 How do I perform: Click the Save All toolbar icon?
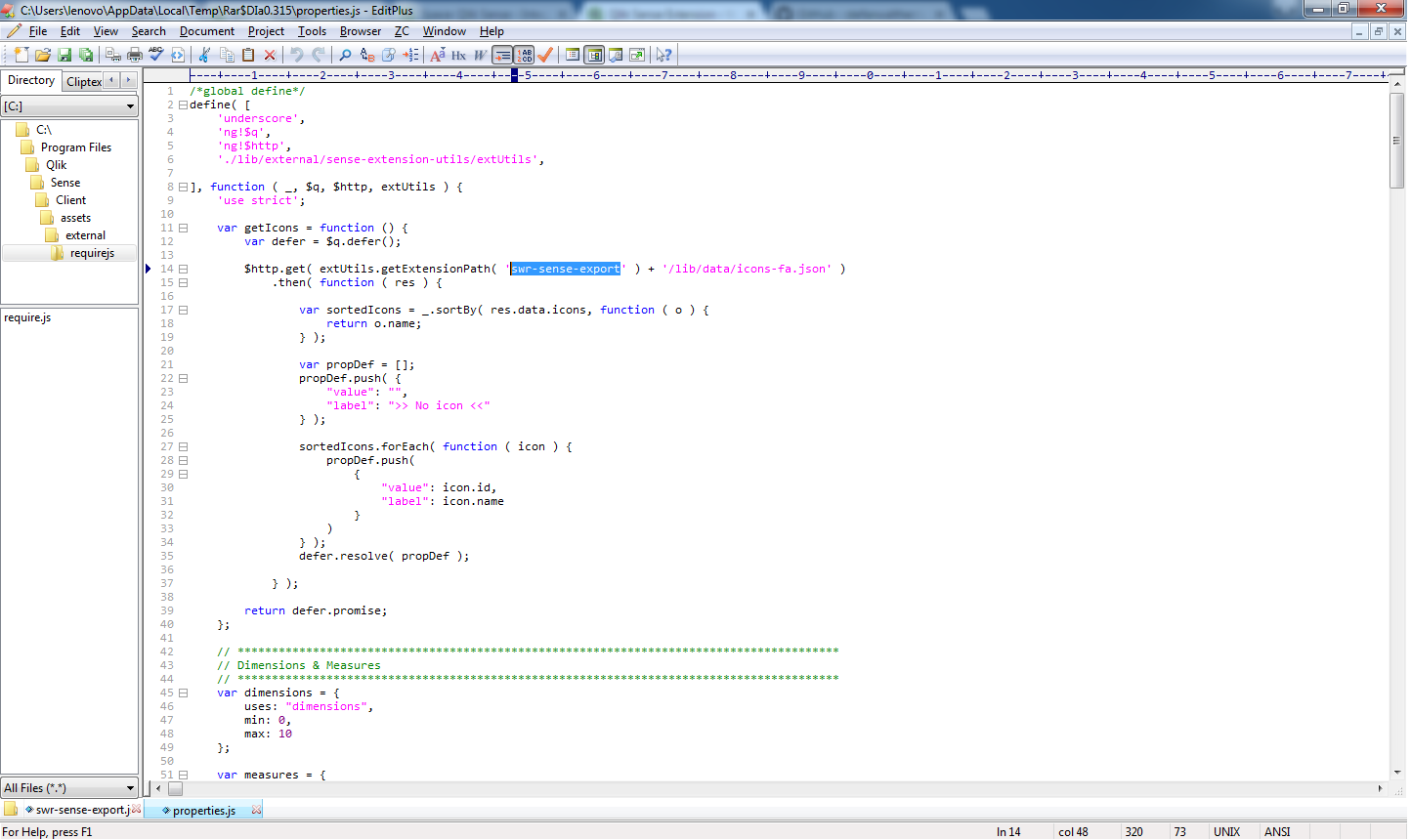86,56
